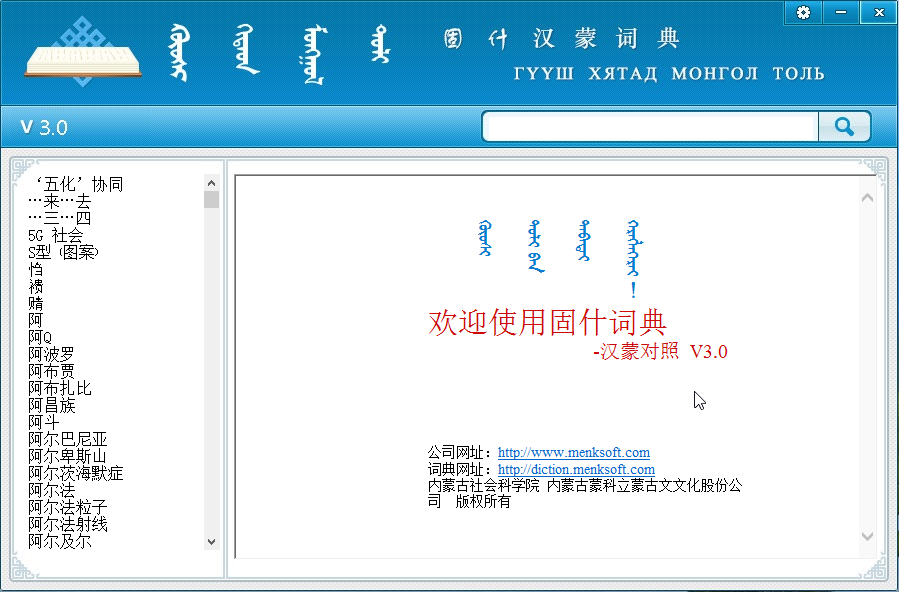The height and width of the screenshot is (592, 899).
Task: Select 阿尔法射线 in the word list
Action: pos(67,524)
